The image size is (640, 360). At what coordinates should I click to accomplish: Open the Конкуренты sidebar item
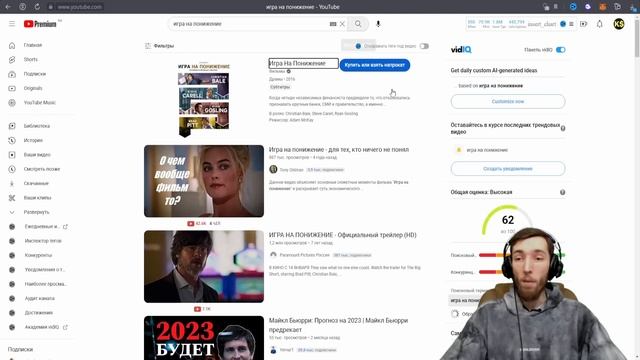point(38,255)
